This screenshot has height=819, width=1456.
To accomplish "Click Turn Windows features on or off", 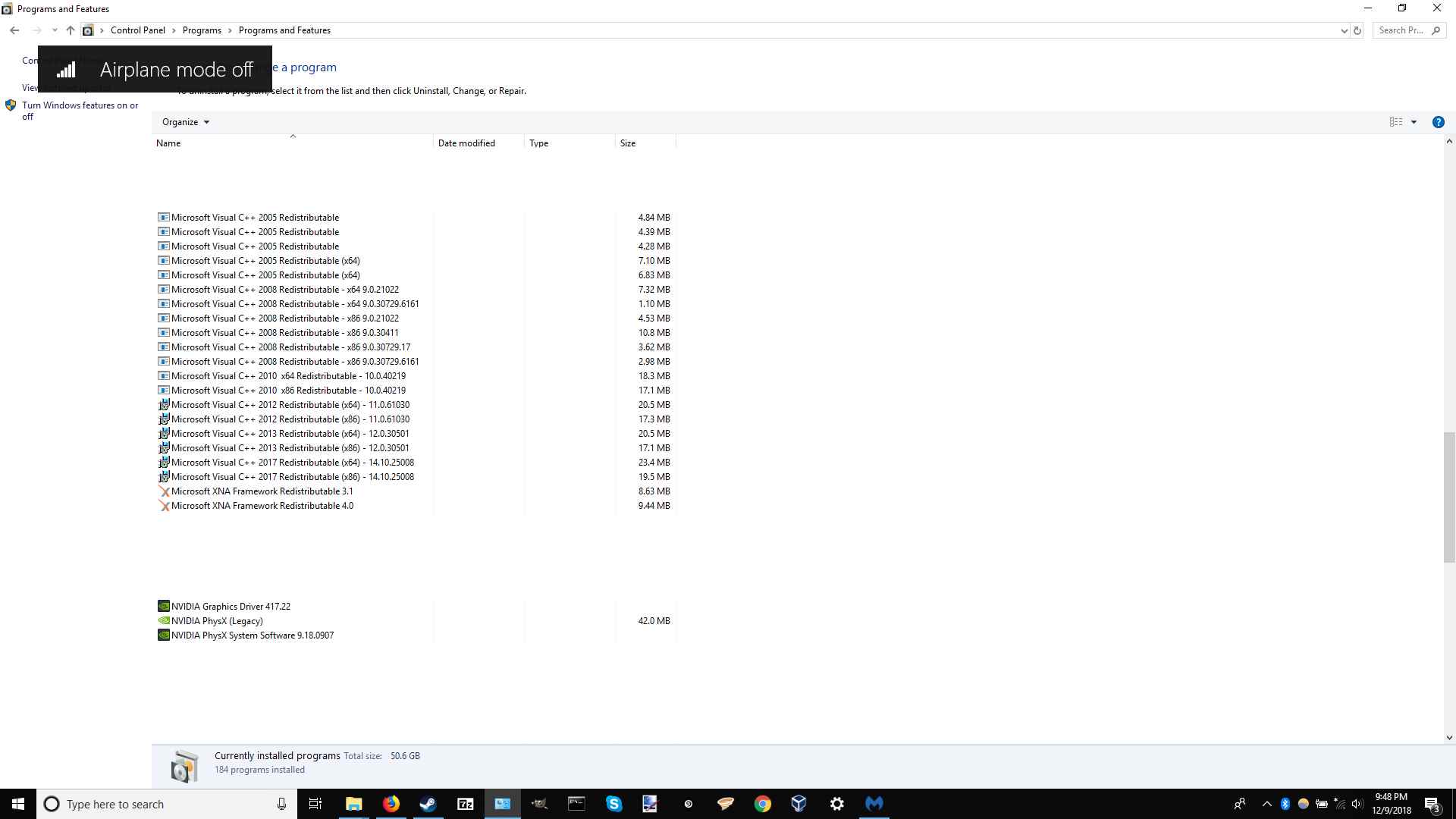I will (80, 111).
